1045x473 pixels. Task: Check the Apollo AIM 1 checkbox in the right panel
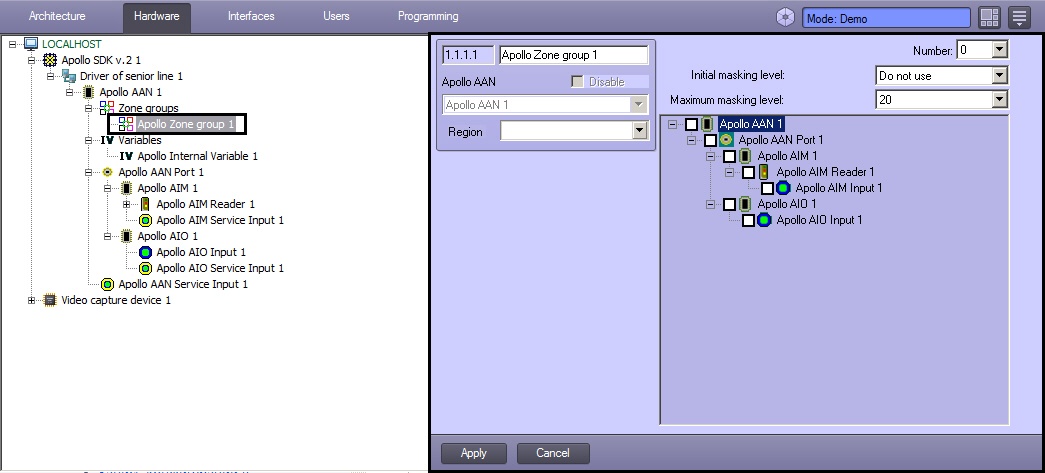(730, 156)
